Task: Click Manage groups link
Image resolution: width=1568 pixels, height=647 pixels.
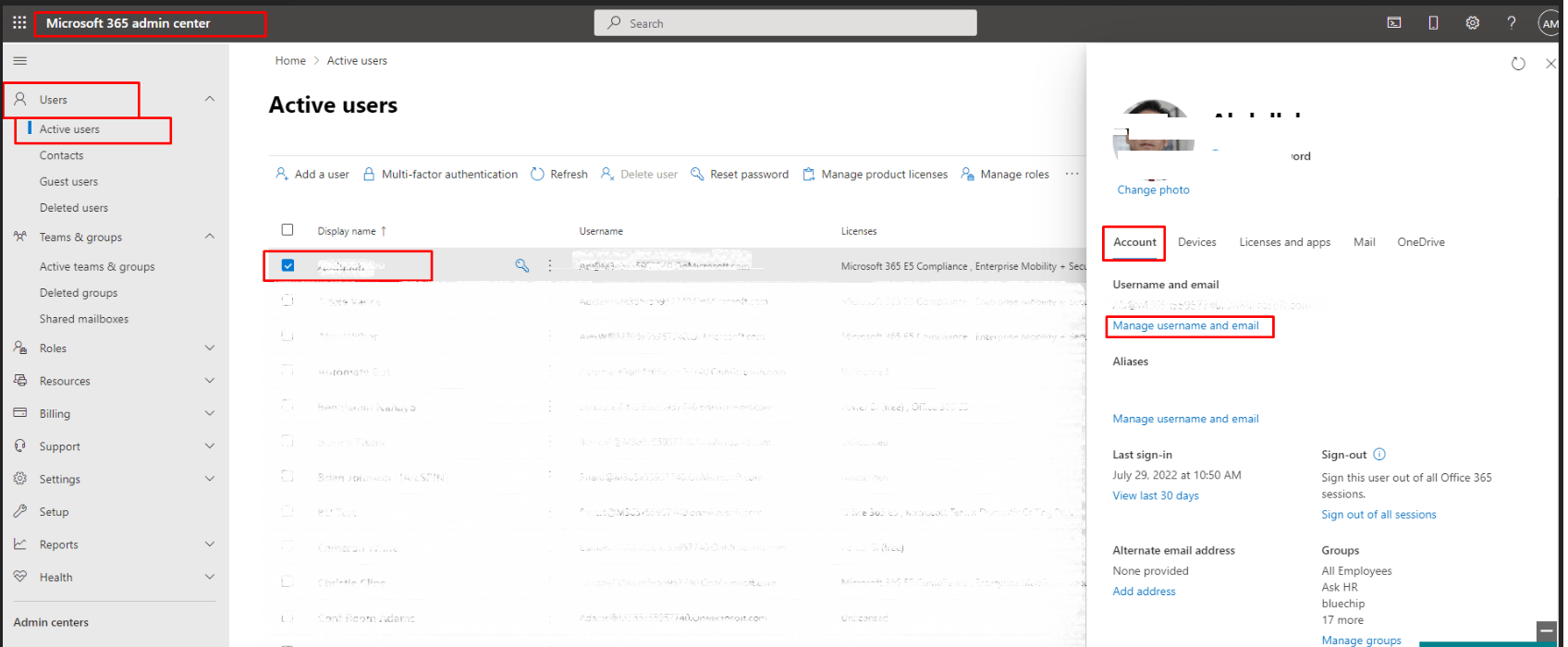Action: 1361,641
